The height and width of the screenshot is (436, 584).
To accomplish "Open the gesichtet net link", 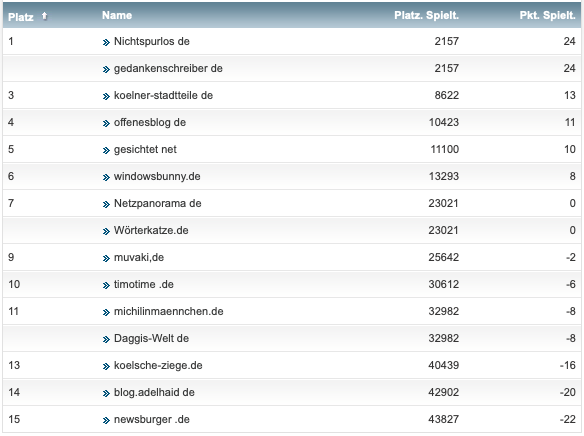I will [145, 149].
